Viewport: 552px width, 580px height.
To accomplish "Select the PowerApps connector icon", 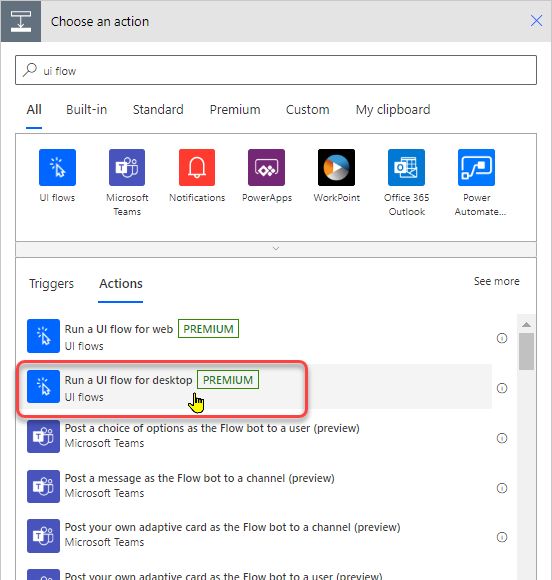I will (x=266, y=168).
